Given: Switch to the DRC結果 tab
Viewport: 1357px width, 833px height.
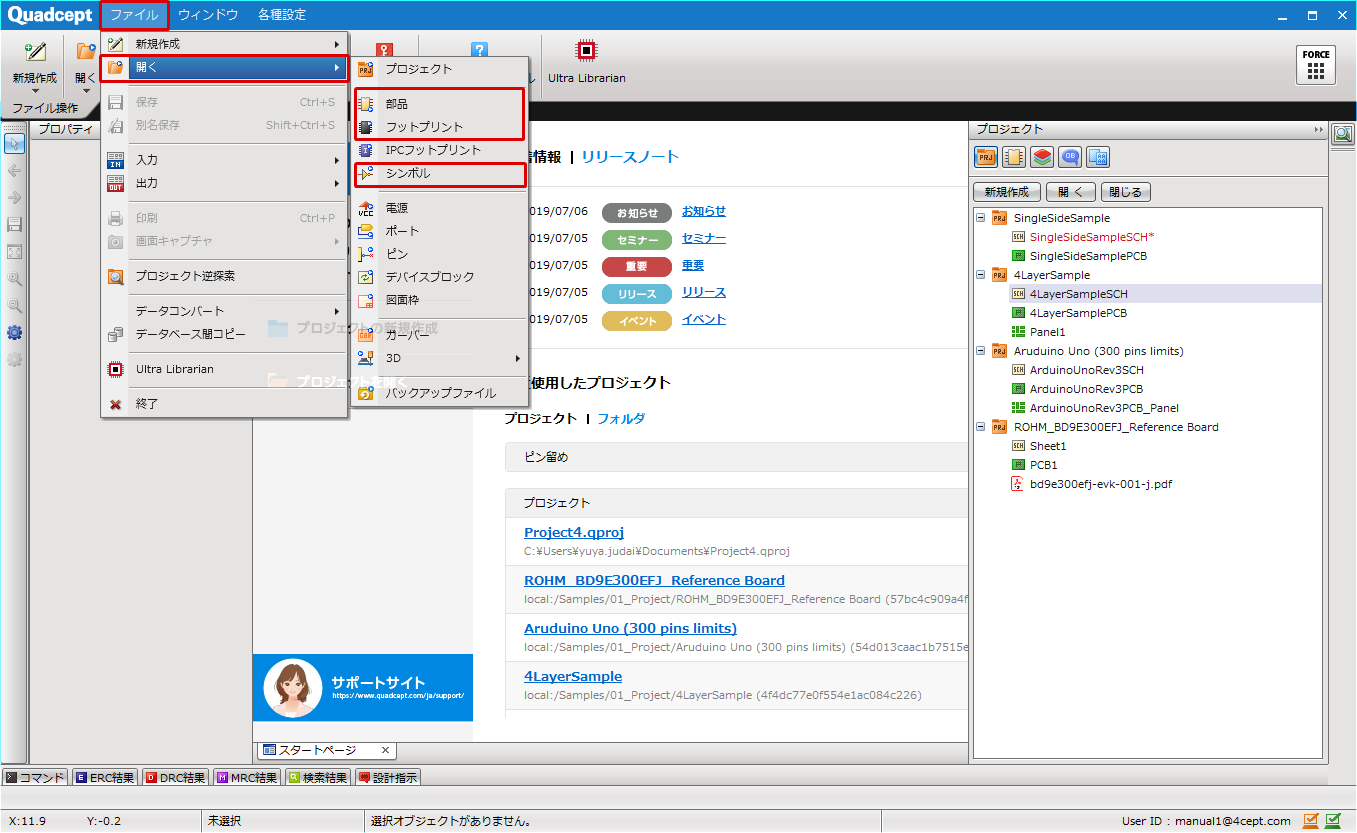Looking at the screenshot, I should 175,777.
